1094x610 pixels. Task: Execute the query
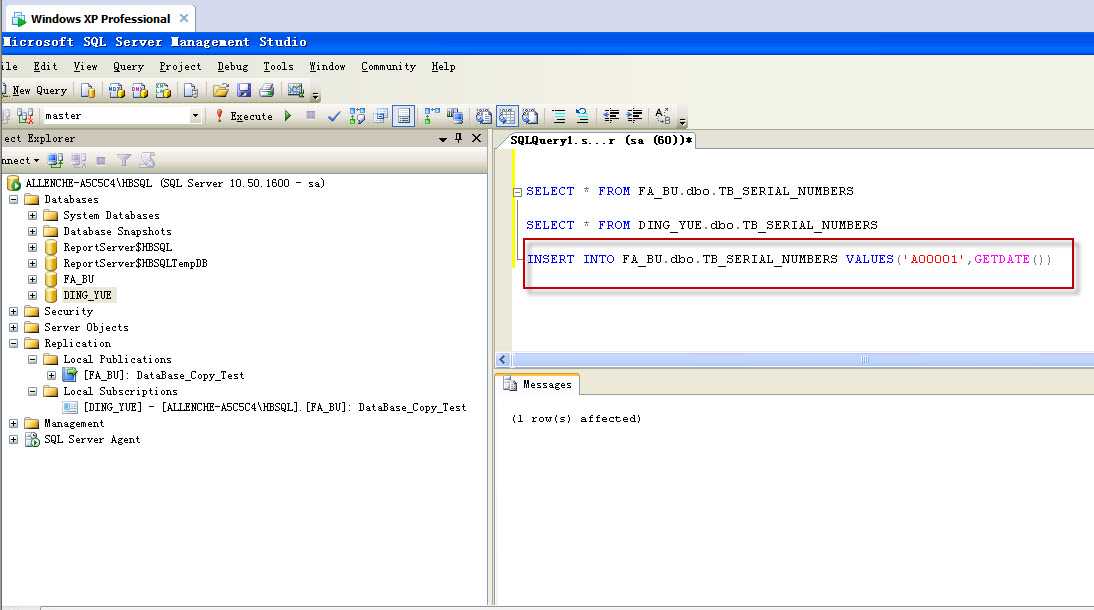tap(243, 116)
